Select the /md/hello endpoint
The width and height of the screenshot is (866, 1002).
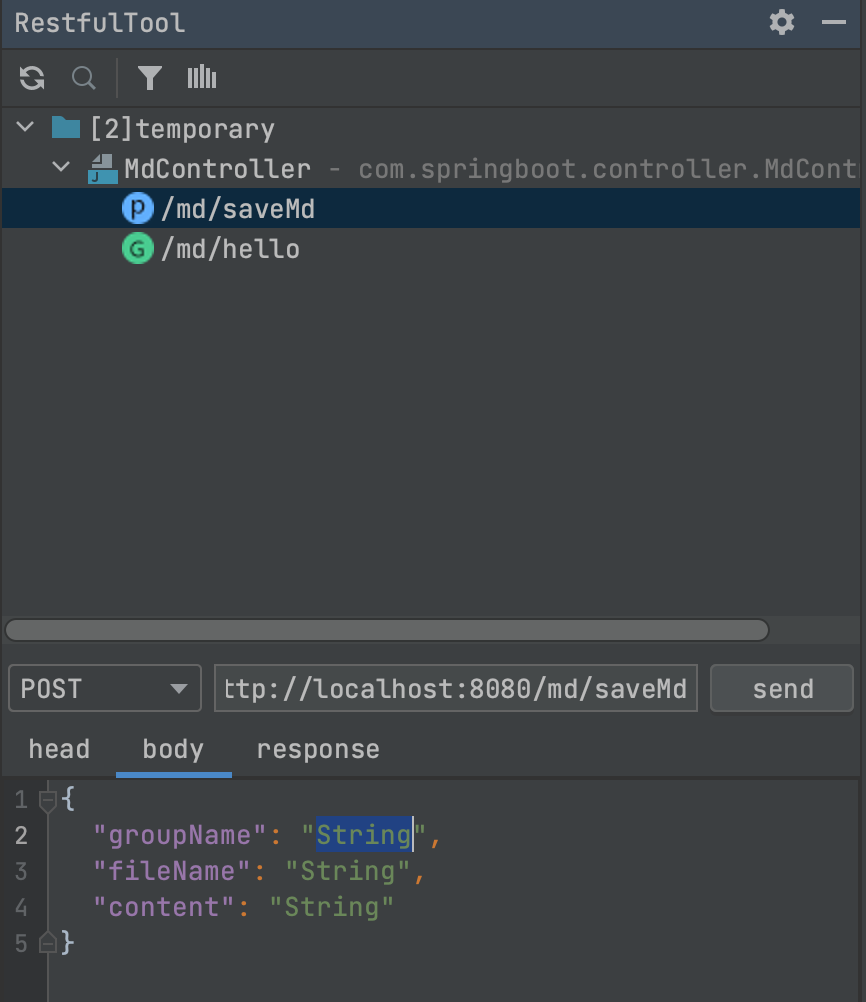point(230,248)
